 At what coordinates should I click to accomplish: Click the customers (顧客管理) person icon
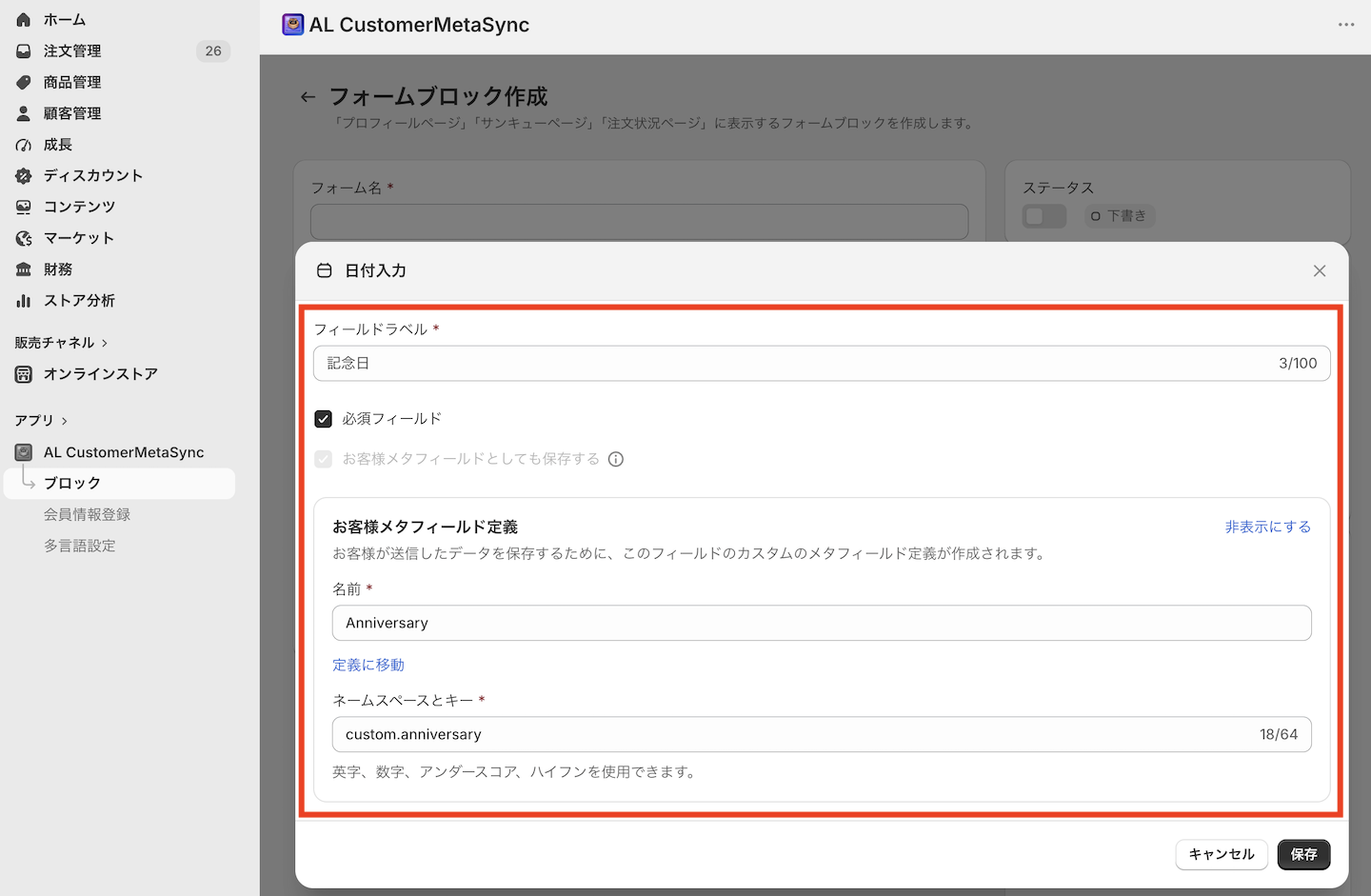tap(24, 113)
